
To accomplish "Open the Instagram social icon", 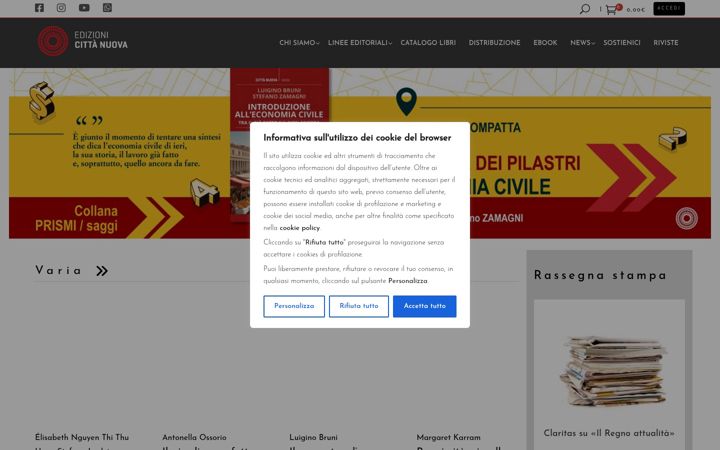I will coord(61,8).
